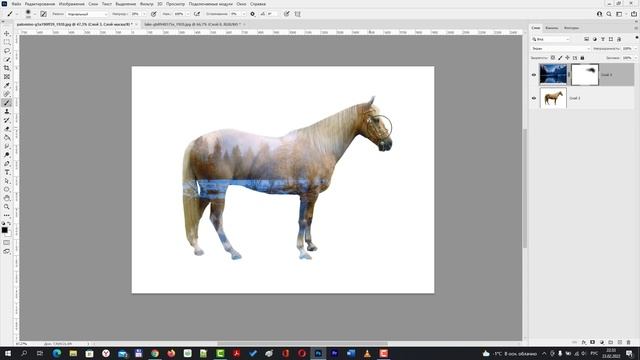The image size is (640, 360).
Task: Toggle lock position icon
Action: coord(567,58)
